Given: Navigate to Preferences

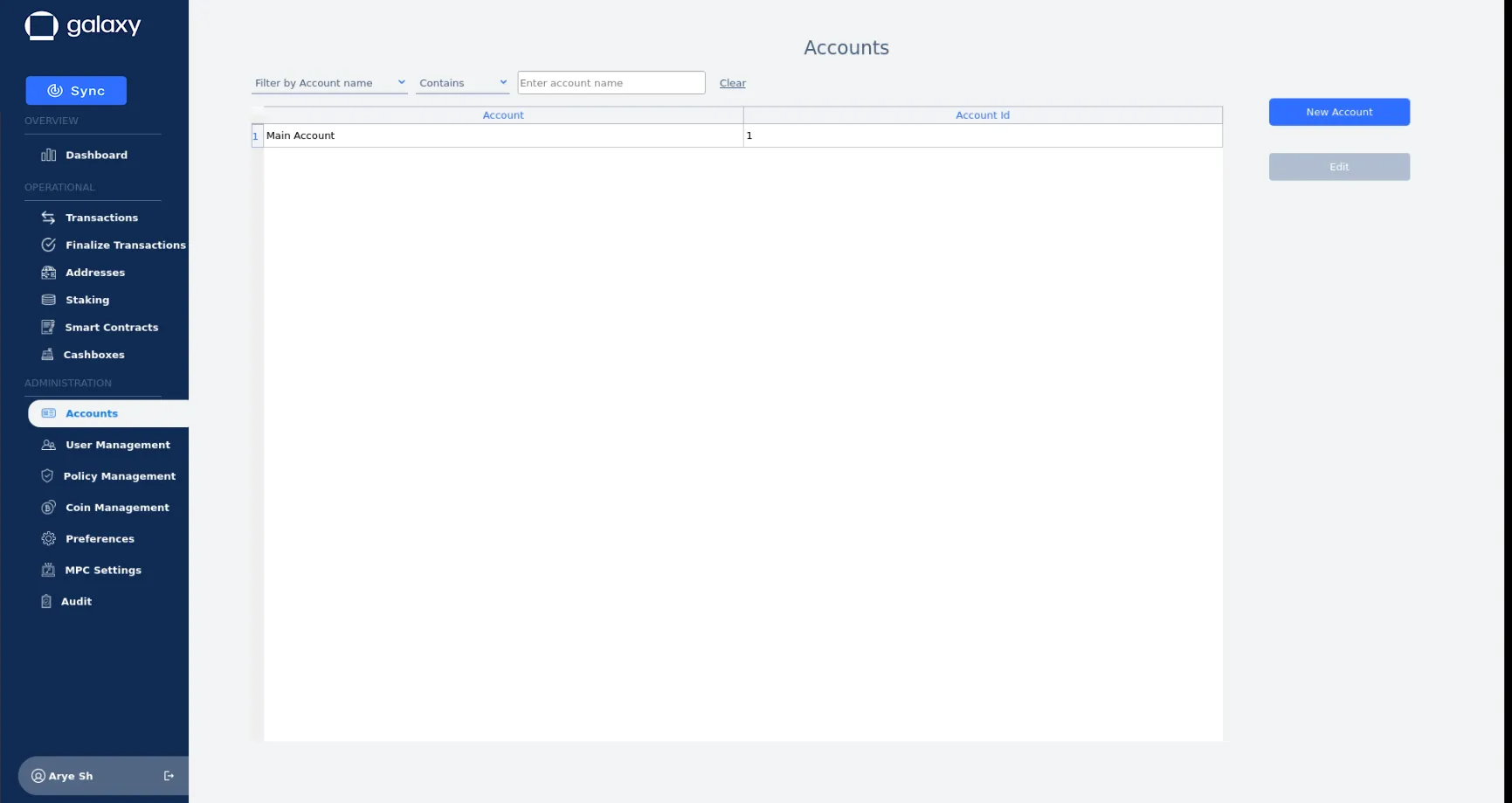Looking at the screenshot, I should click(x=100, y=538).
